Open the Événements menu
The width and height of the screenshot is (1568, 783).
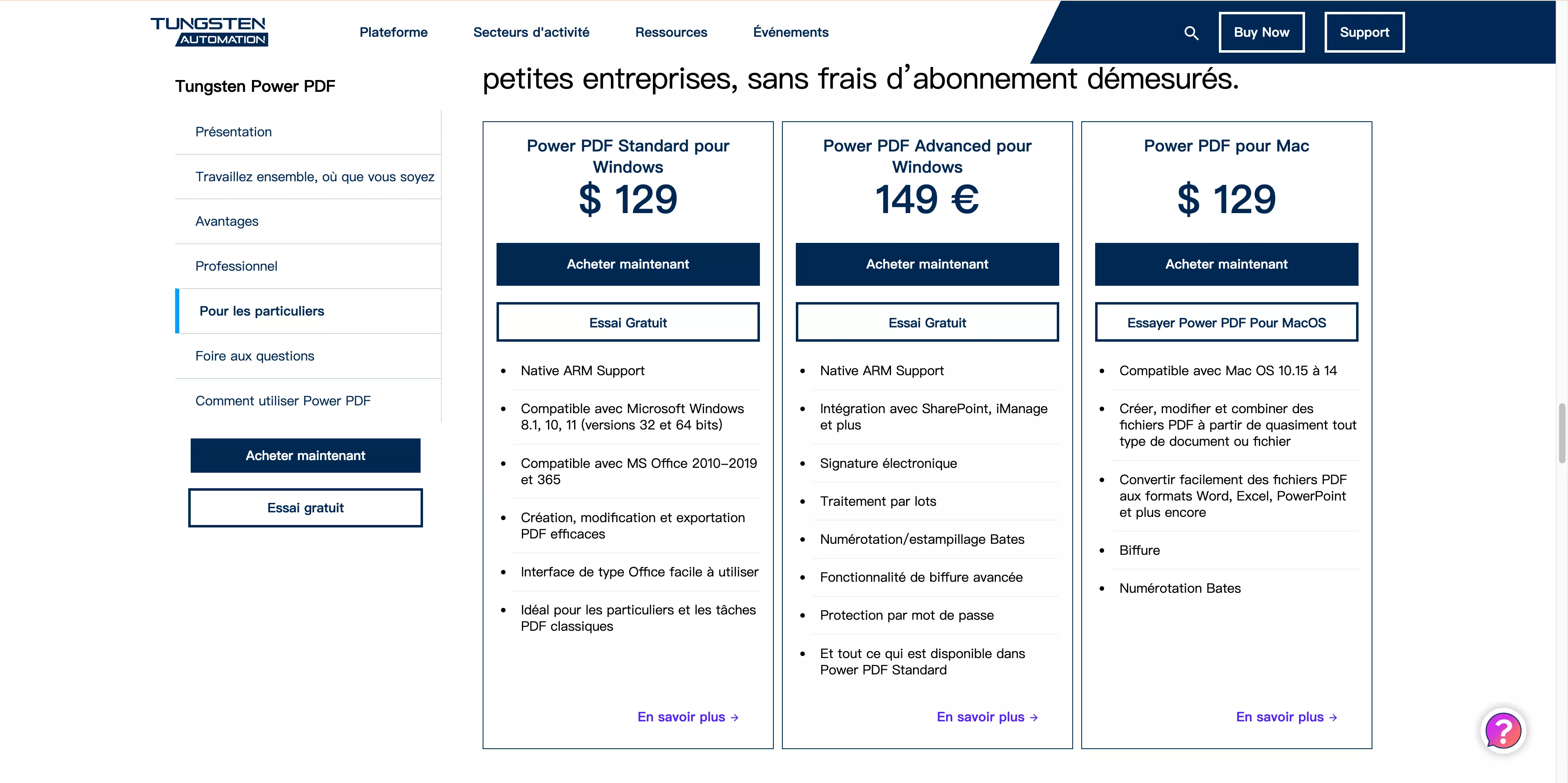[x=790, y=32]
